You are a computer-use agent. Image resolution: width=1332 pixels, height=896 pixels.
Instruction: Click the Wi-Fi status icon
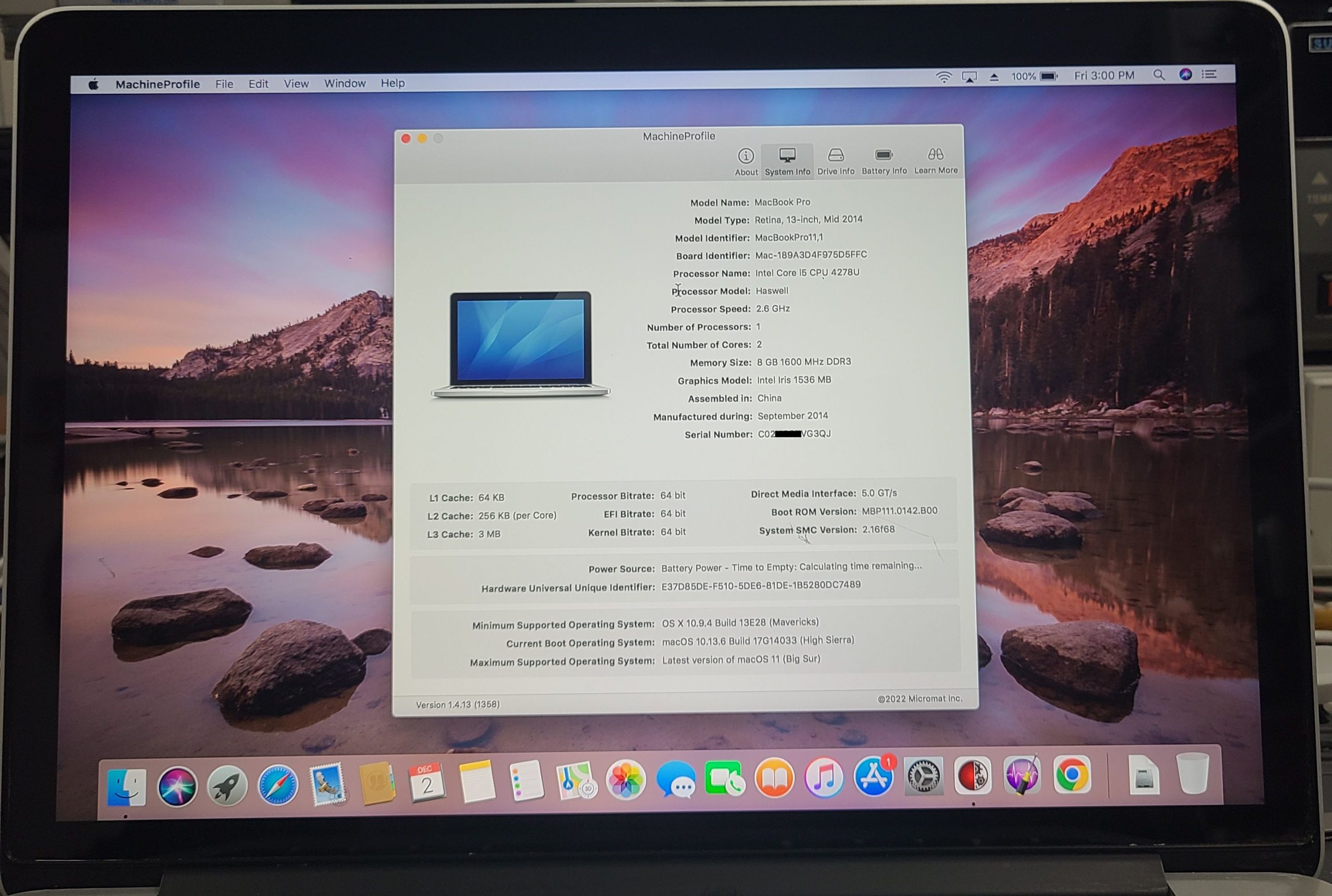click(944, 77)
